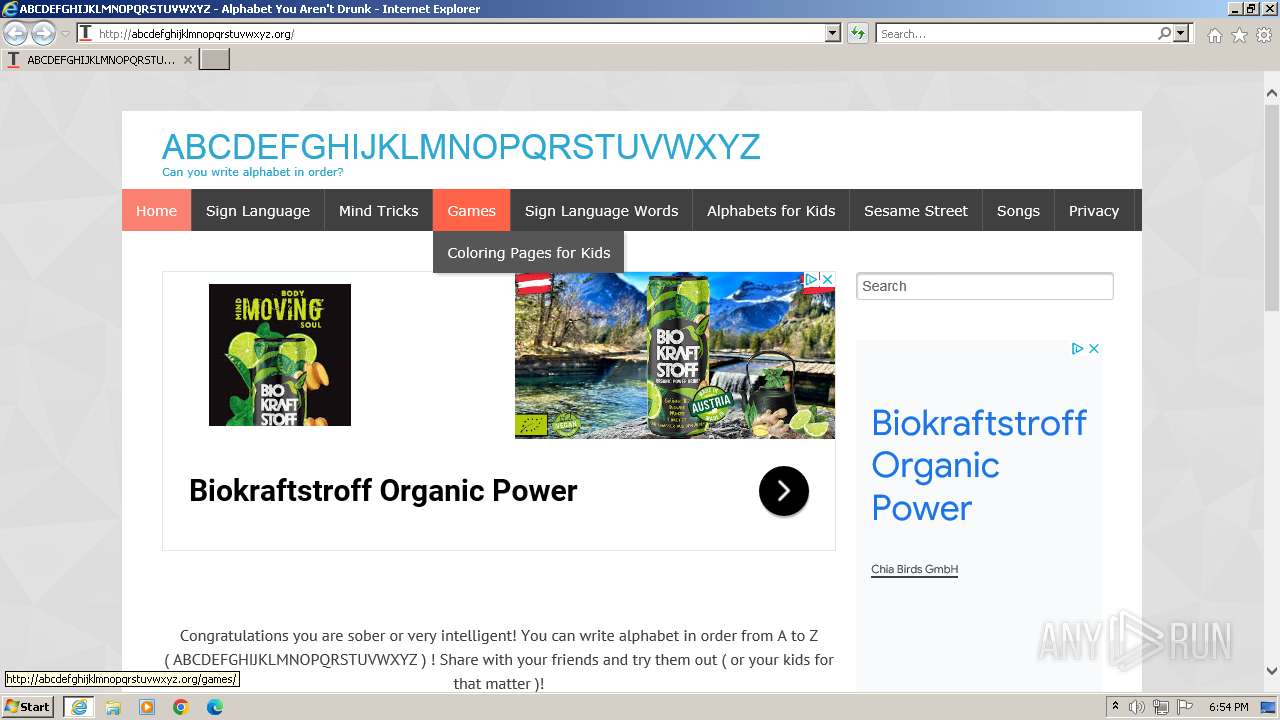The image size is (1280, 720).
Task: Click the sidebar ad AdChoices triangle icon
Action: tap(1078, 349)
